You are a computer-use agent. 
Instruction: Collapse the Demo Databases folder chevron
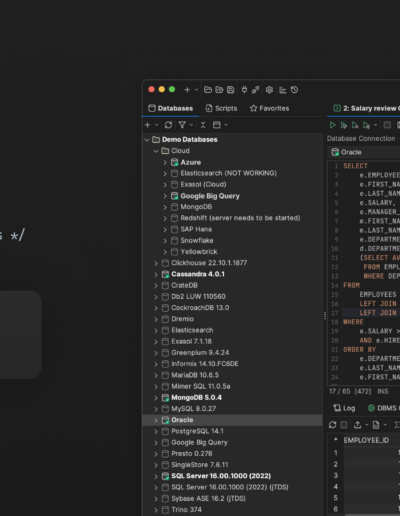tap(147, 140)
